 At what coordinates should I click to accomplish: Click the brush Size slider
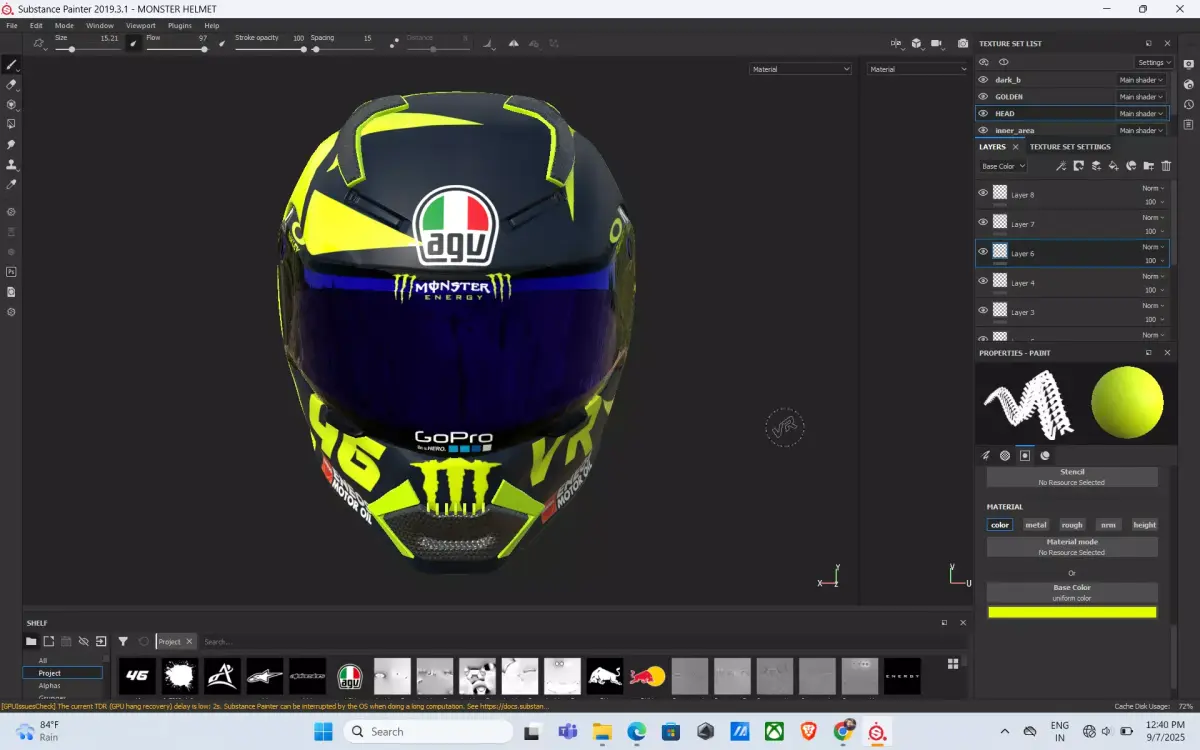click(87, 49)
